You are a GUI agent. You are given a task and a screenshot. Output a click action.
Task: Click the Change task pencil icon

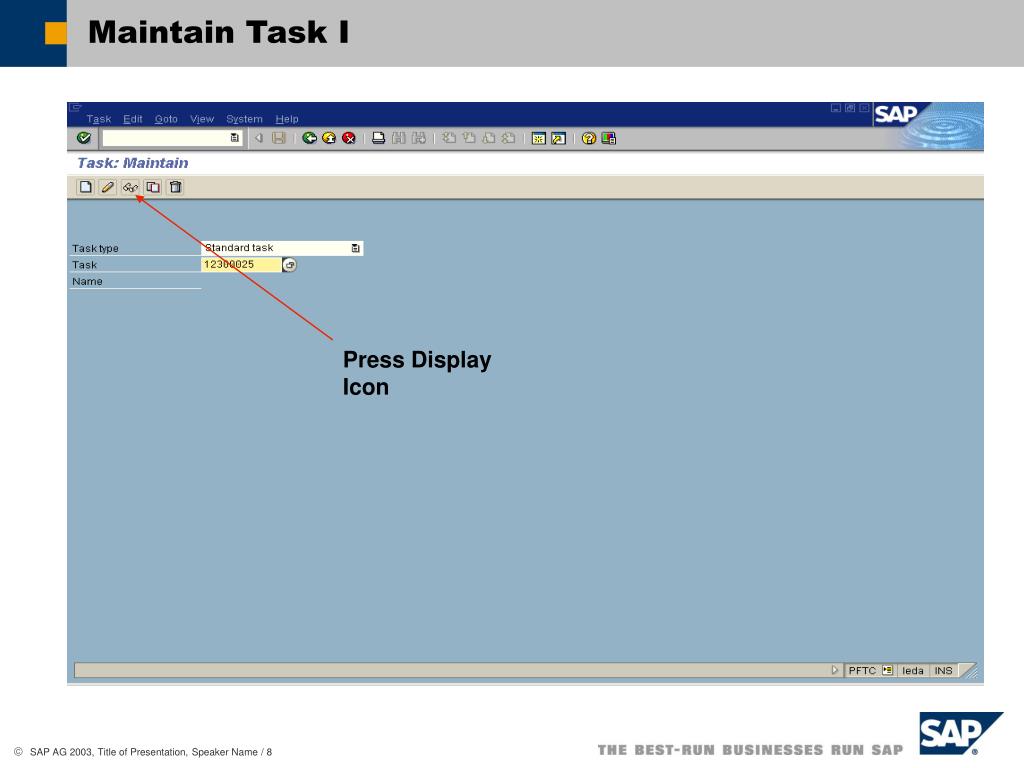point(108,187)
